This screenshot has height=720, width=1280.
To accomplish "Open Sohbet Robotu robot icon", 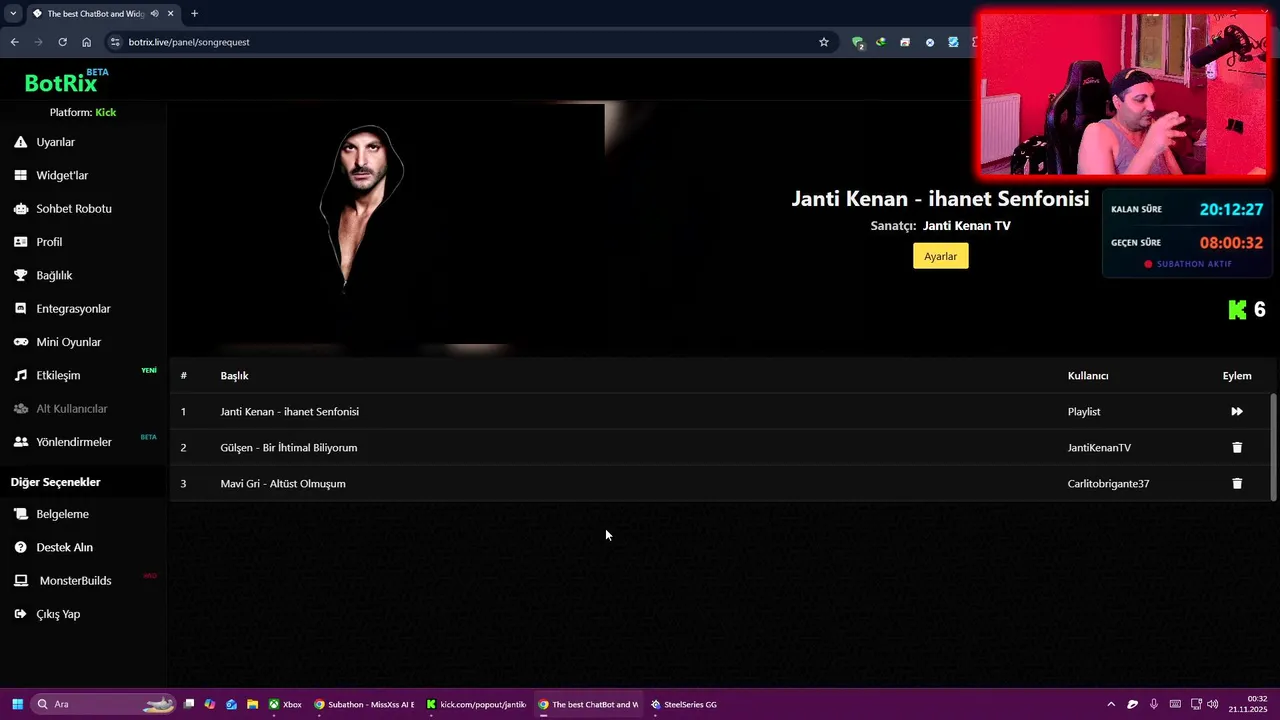I will click(x=20, y=209).
